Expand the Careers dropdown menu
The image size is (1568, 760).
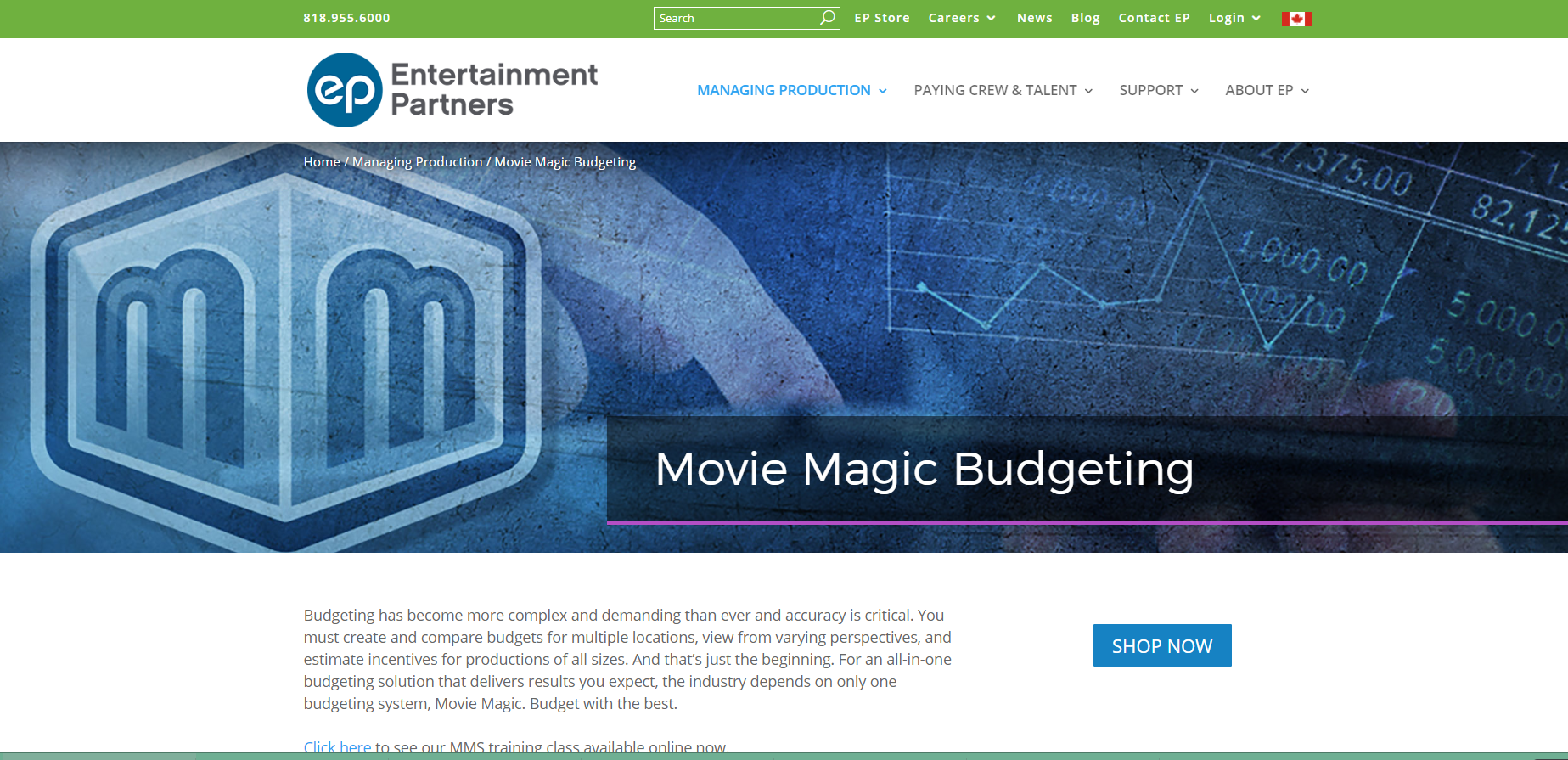[x=962, y=18]
